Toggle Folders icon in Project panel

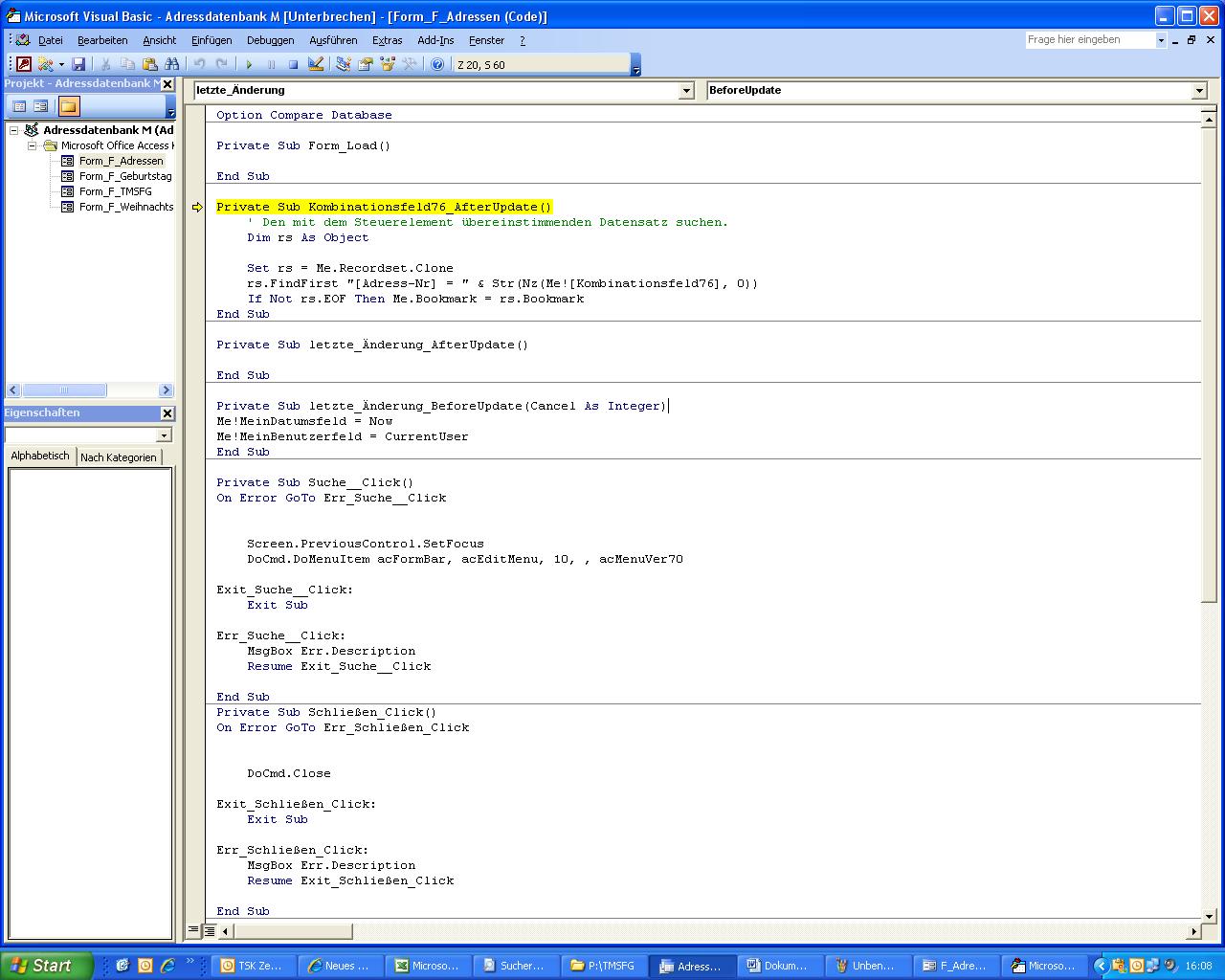[x=68, y=106]
